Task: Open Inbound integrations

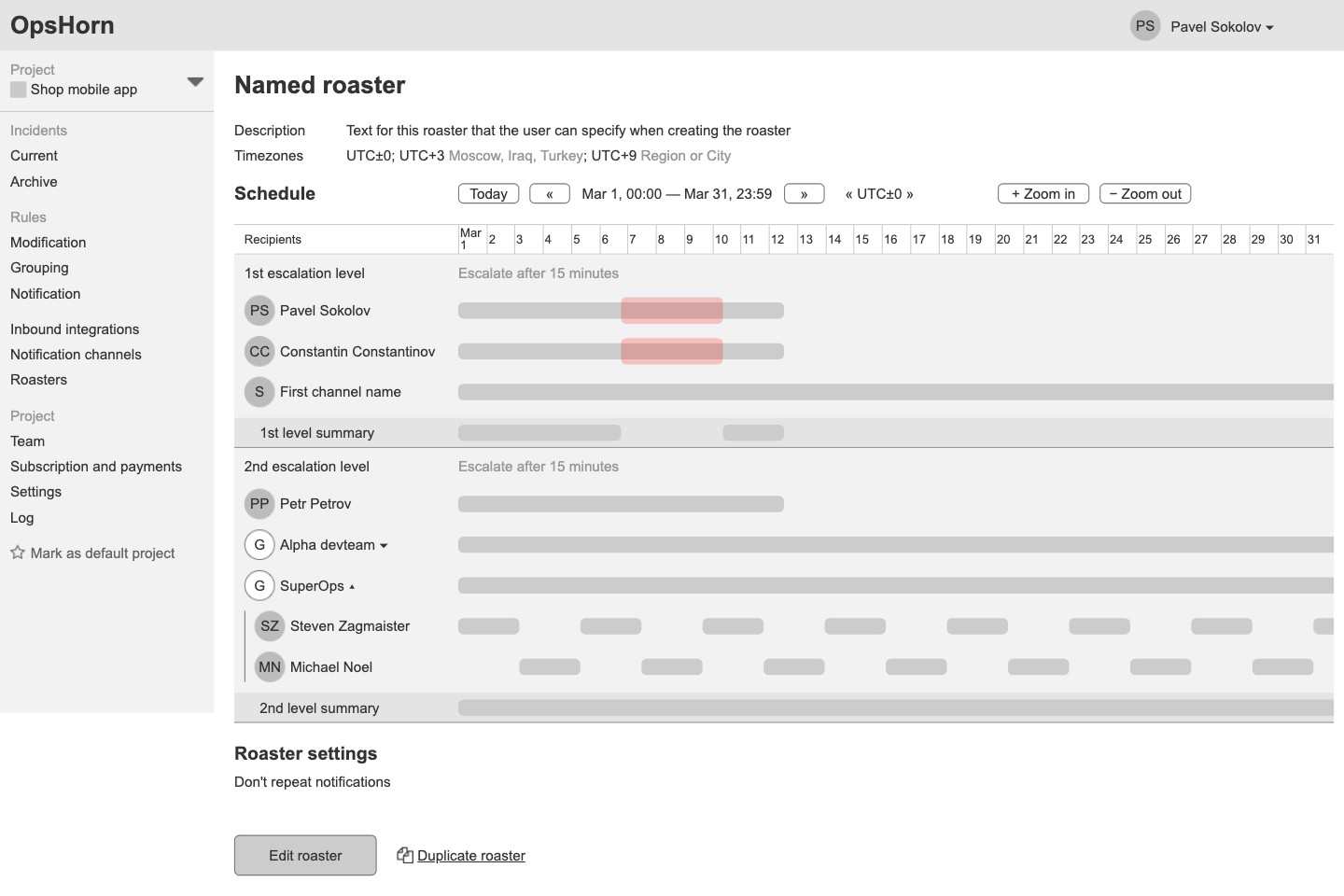Action: pyautogui.click(x=75, y=329)
